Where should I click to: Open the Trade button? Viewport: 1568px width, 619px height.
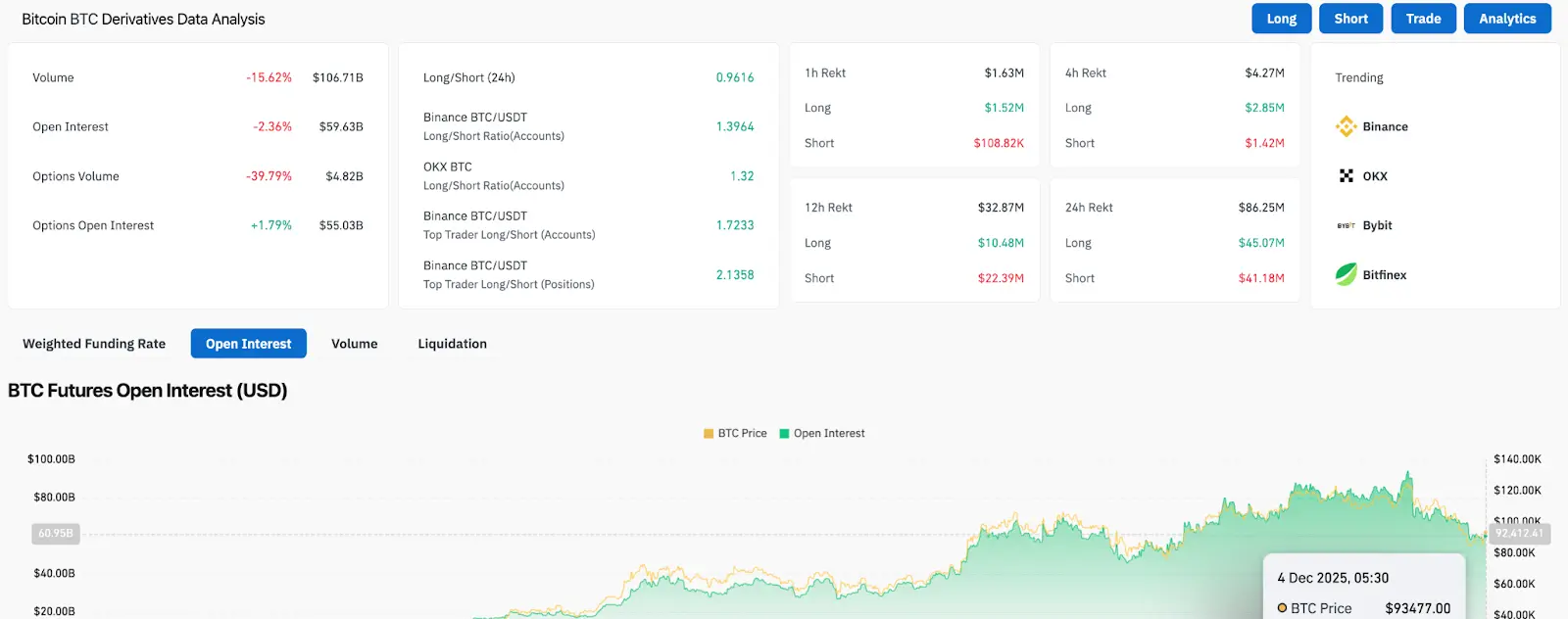1424,19
